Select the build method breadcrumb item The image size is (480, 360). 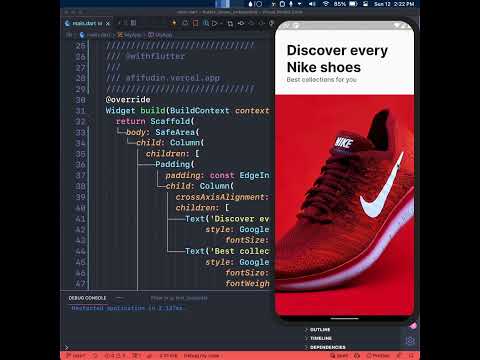(160, 35)
